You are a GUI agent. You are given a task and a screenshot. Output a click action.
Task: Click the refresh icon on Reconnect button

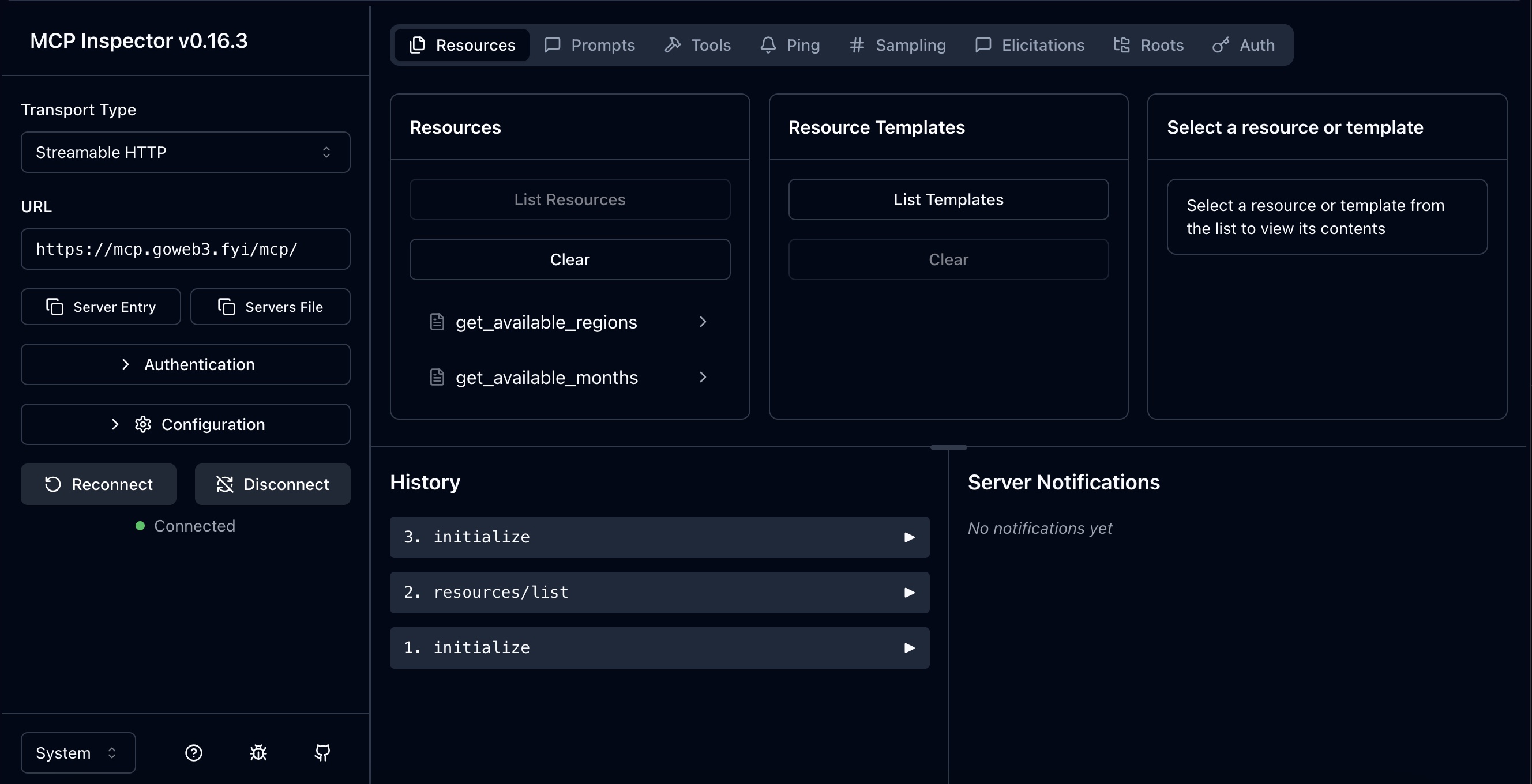(52, 484)
